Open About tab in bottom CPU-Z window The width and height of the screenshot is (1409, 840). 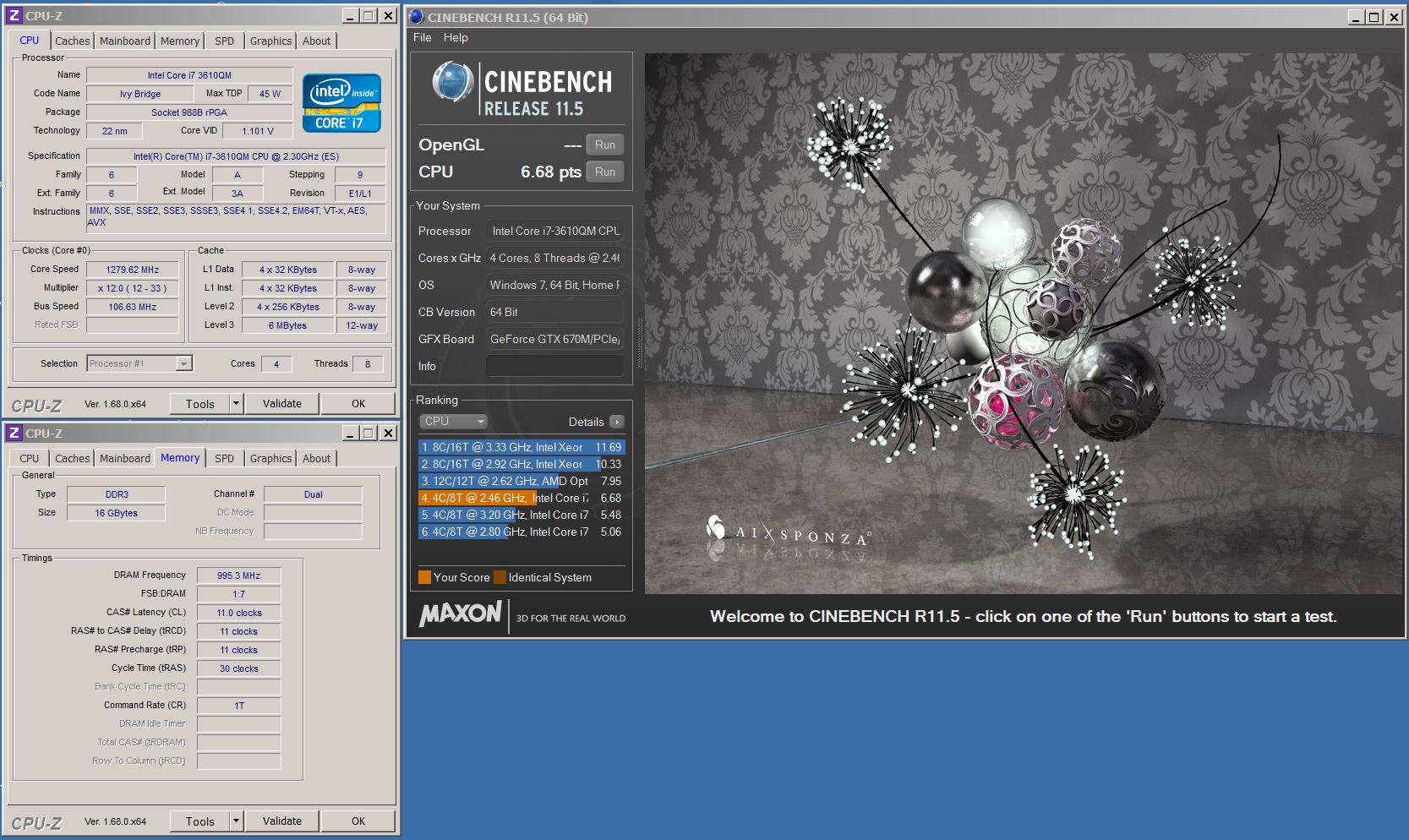(317, 458)
